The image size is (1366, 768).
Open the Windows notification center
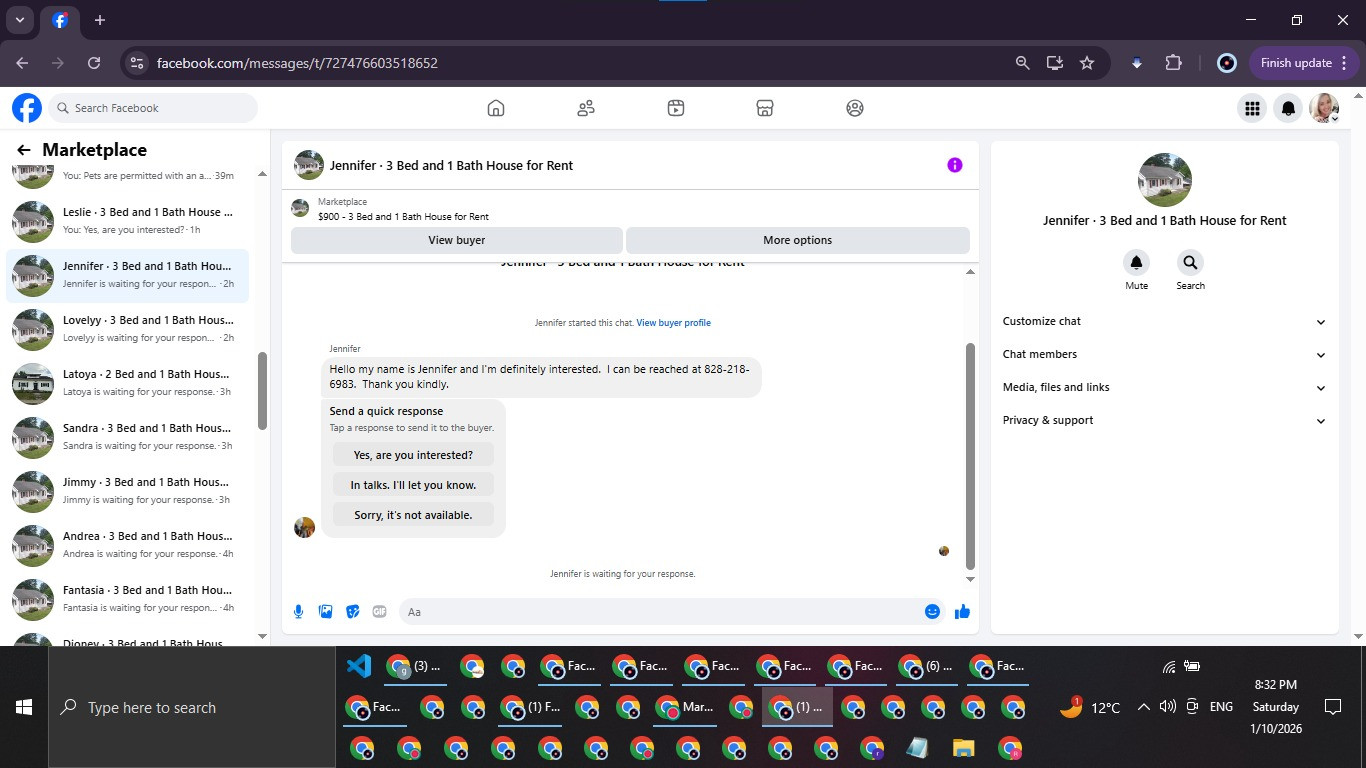click(x=1332, y=707)
